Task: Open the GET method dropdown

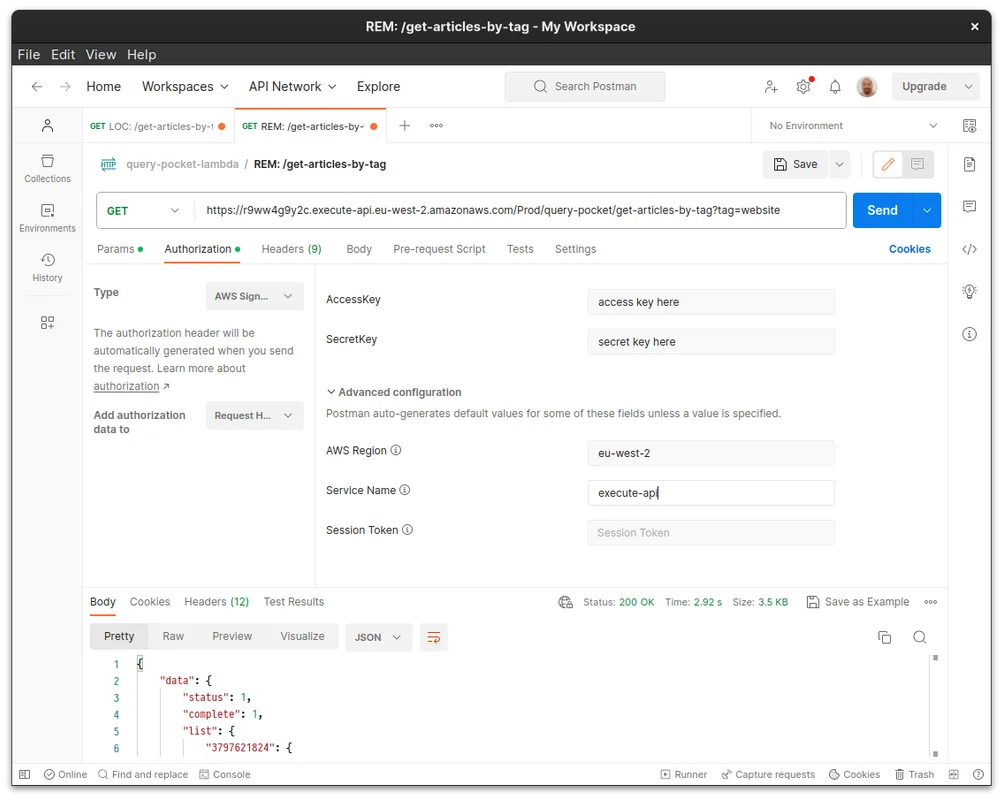Action: [x=144, y=211]
